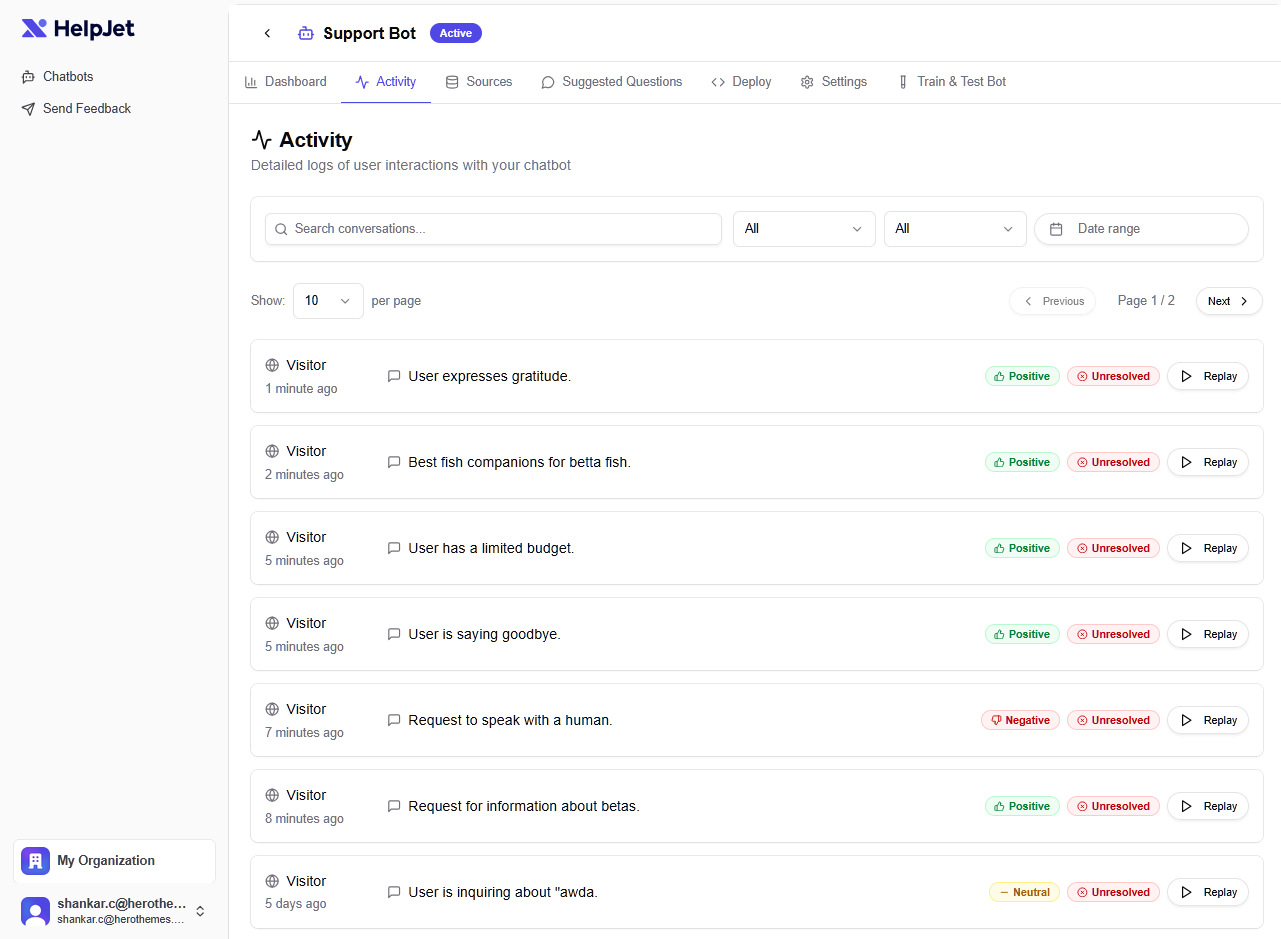The image size is (1281, 939).
Task: Open the My Organization selector
Action: click(114, 861)
